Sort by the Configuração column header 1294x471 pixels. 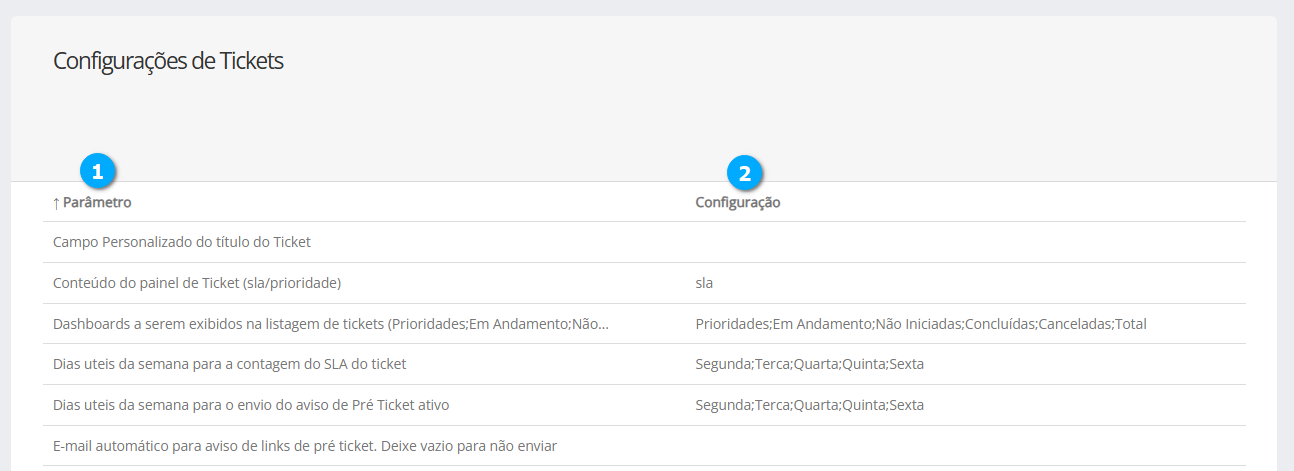[x=737, y=203]
